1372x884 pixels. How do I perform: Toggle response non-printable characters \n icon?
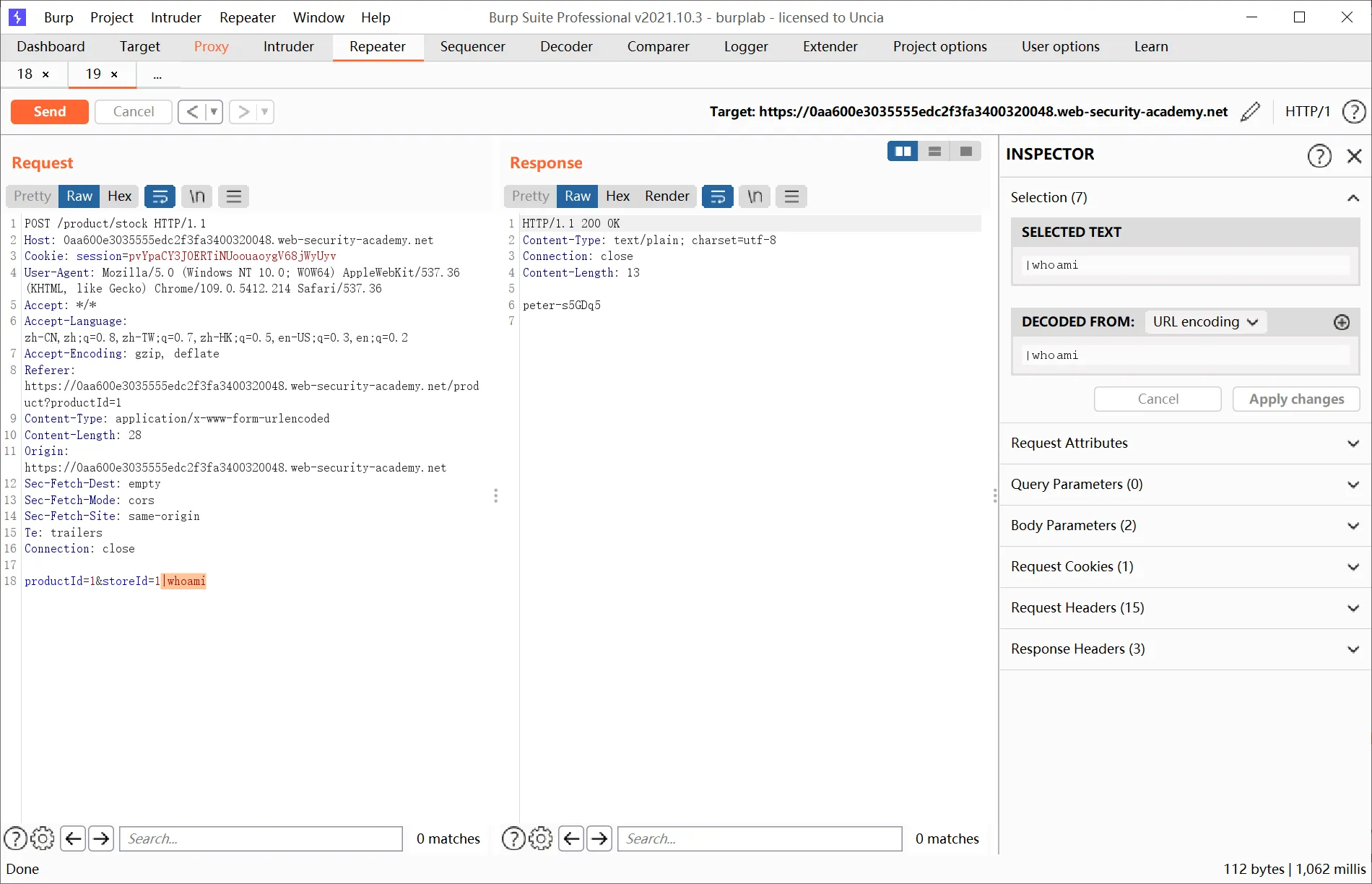point(755,196)
